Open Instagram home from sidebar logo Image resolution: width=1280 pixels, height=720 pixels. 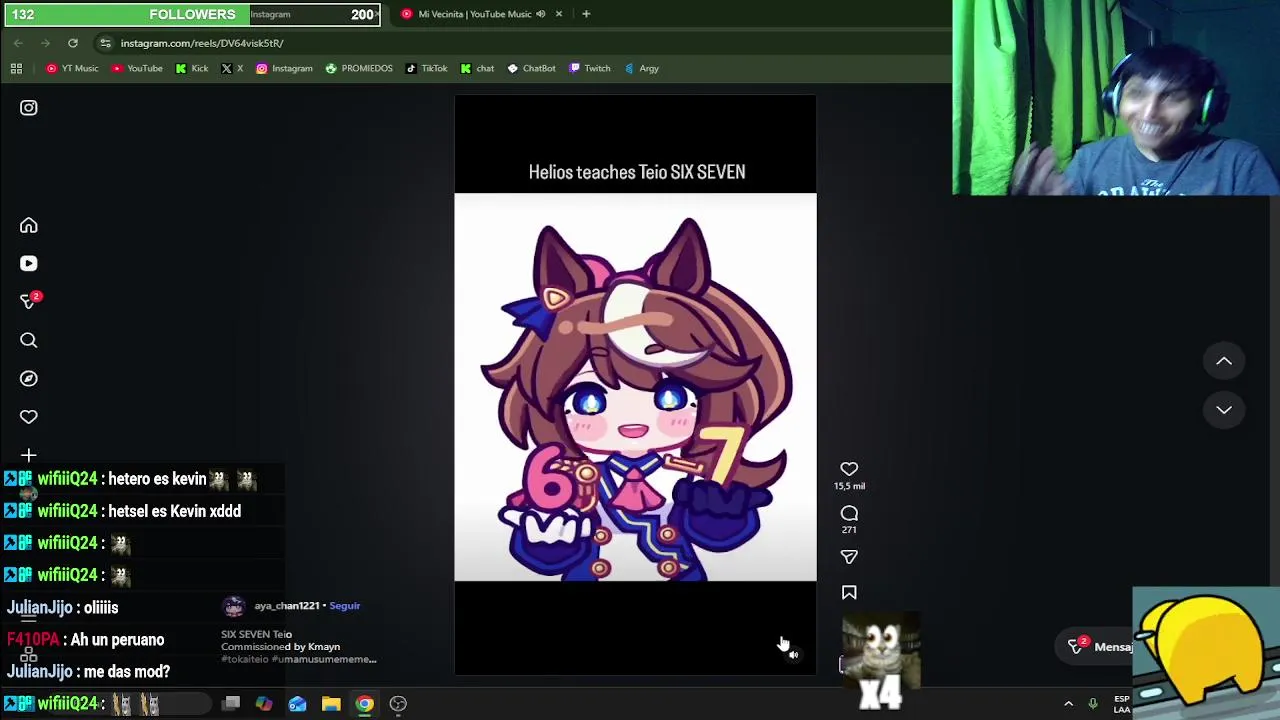[28, 108]
